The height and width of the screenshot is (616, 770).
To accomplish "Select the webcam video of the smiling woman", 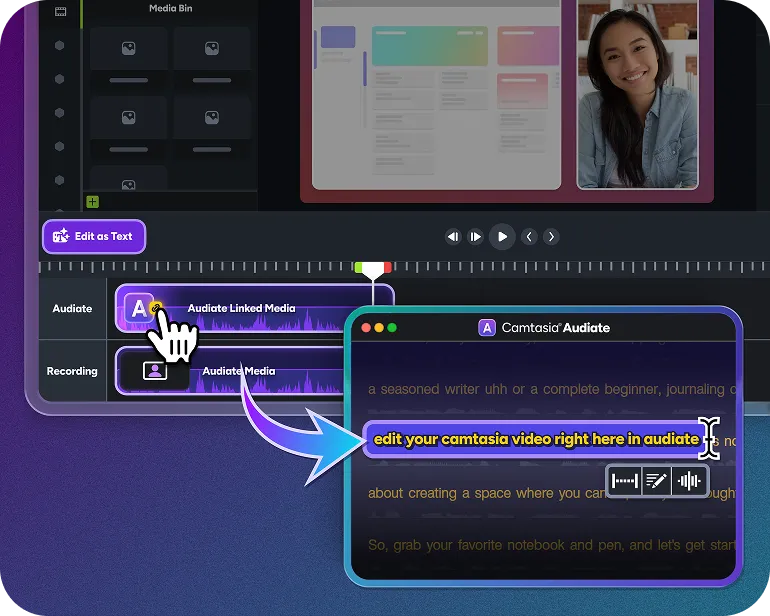I will click(x=637, y=93).
